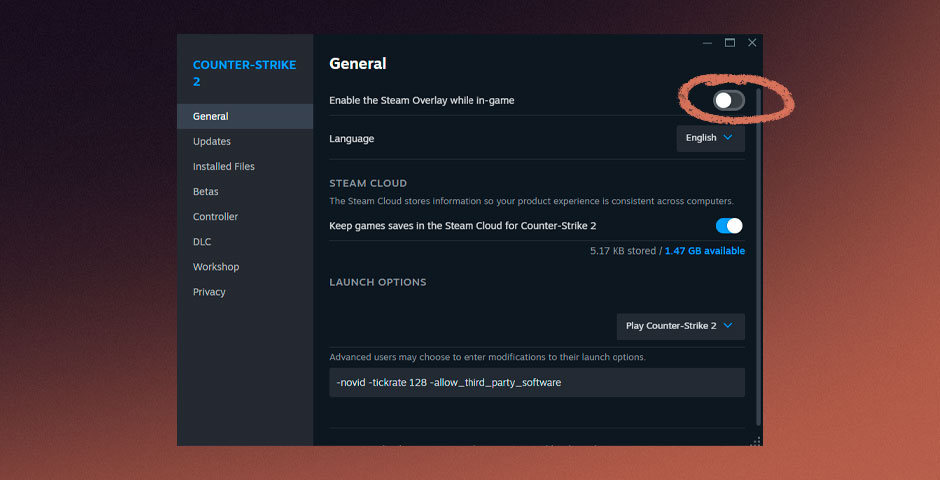Select the General tab in the sidebar
940x480 pixels.
(211, 117)
